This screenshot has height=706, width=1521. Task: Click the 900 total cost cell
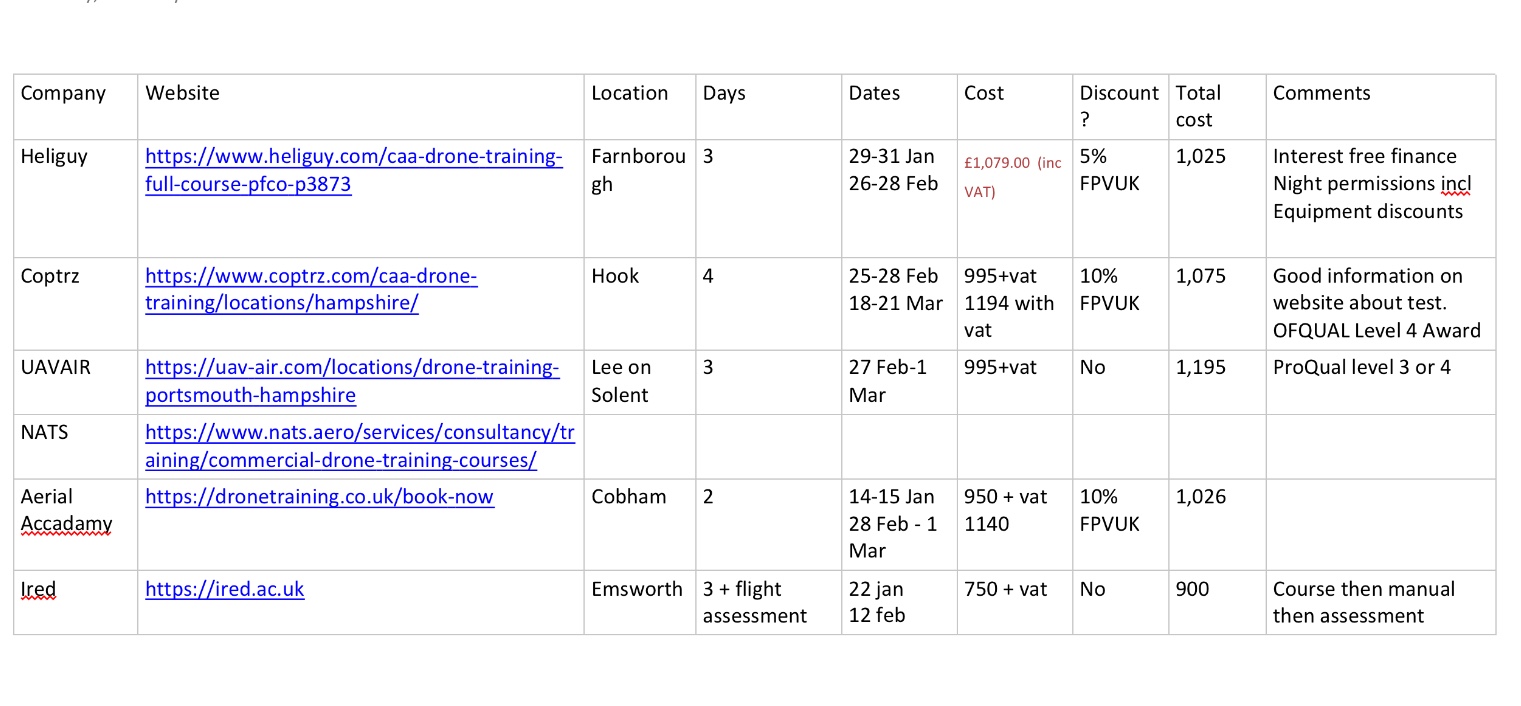tap(1217, 602)
